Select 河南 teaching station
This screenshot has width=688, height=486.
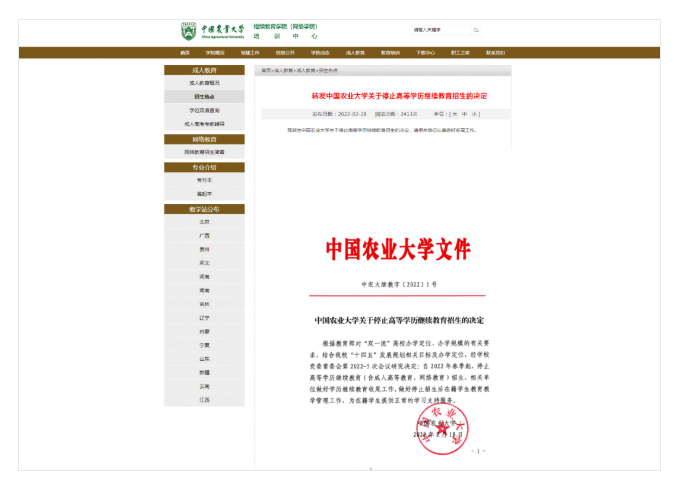204,277
